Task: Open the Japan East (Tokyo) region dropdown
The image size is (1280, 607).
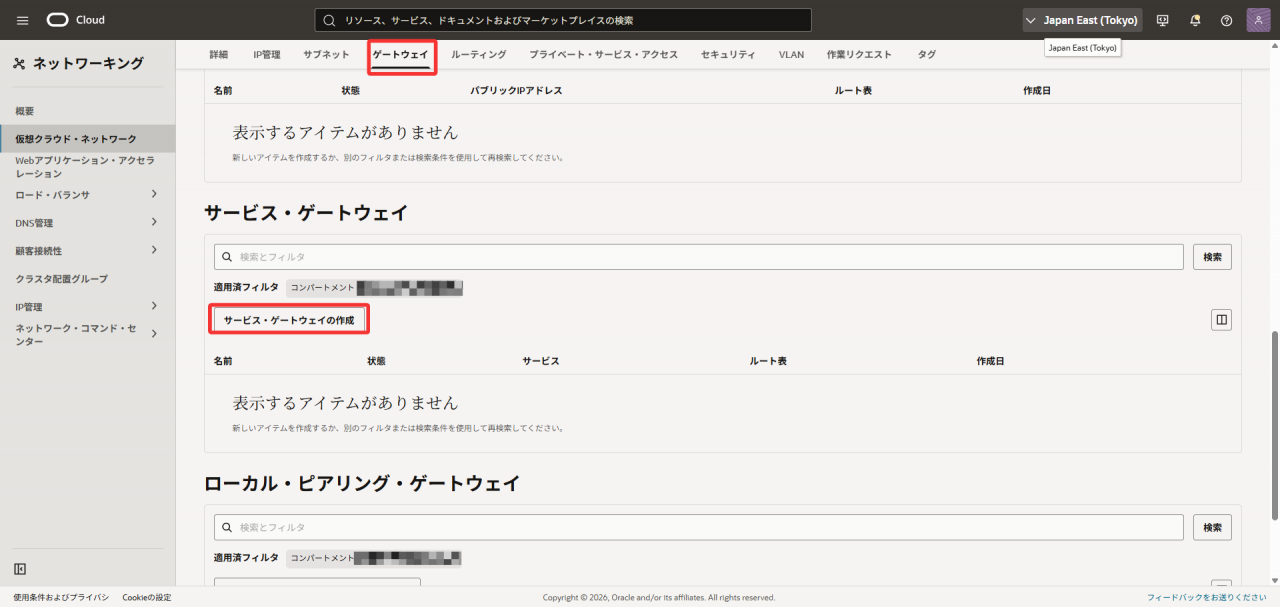Action: click(1082, 20)
